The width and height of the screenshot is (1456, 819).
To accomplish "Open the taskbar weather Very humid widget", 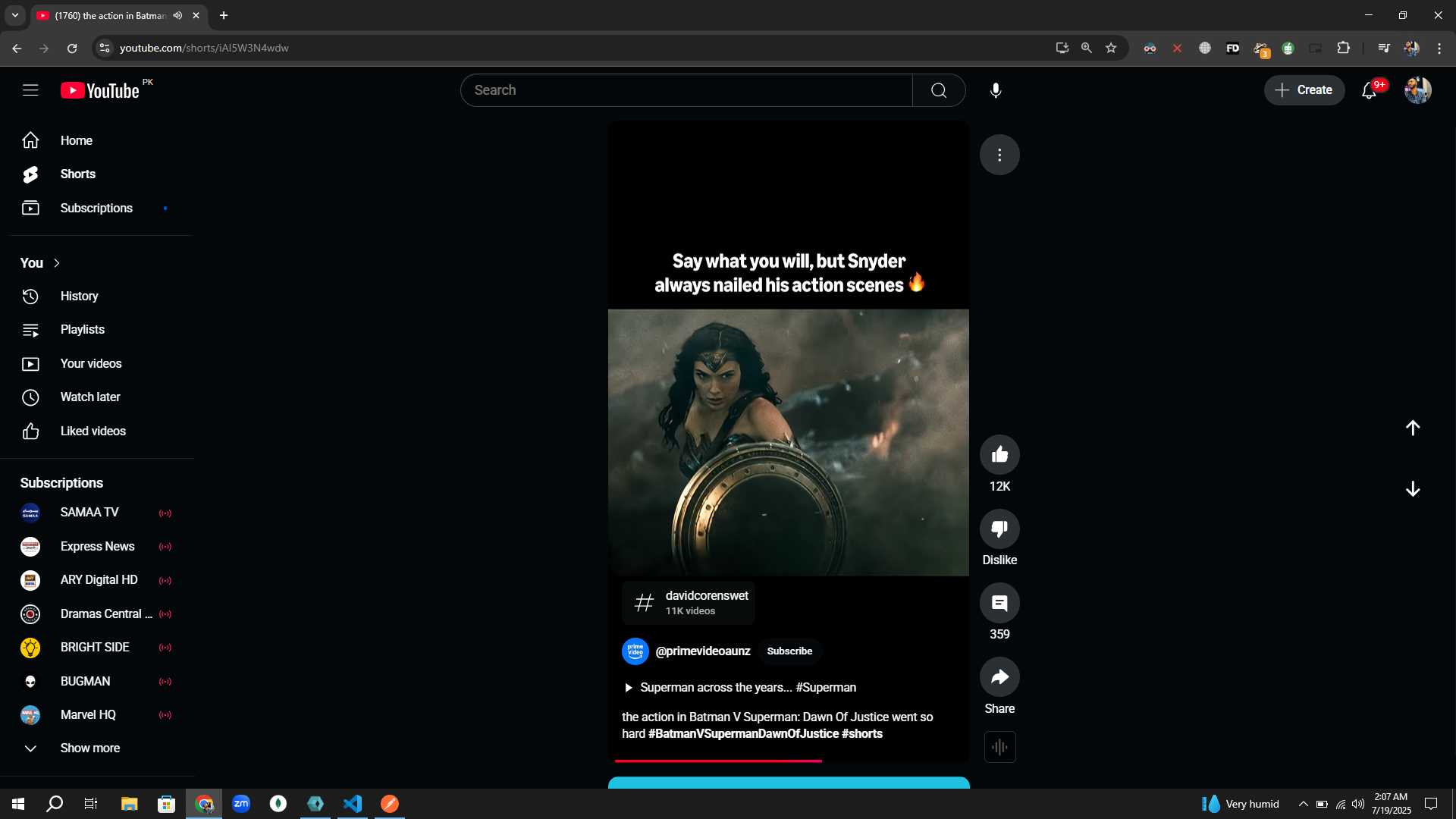I will [x=1241, y=804].
